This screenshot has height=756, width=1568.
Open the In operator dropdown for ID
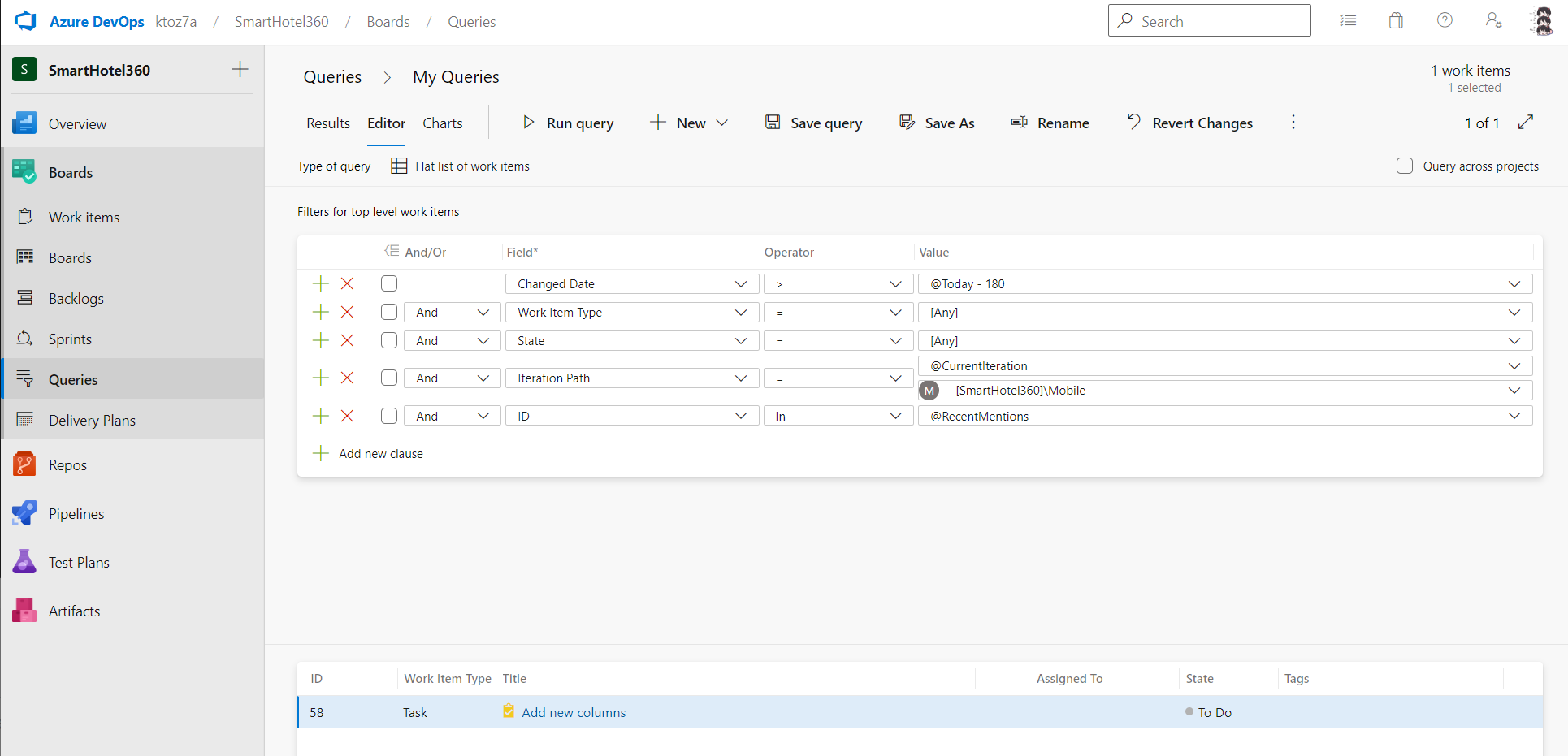(x=838, y=416)
